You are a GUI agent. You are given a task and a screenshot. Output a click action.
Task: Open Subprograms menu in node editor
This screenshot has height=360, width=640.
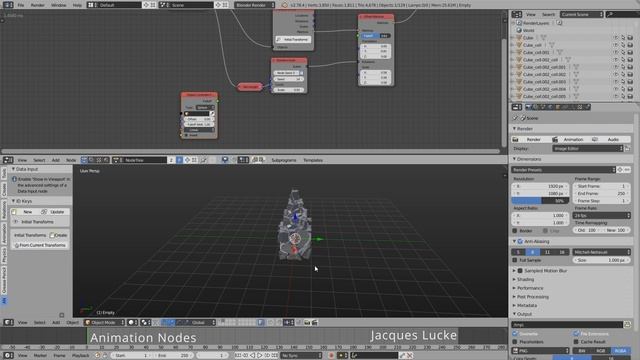(x=284, y=160)
